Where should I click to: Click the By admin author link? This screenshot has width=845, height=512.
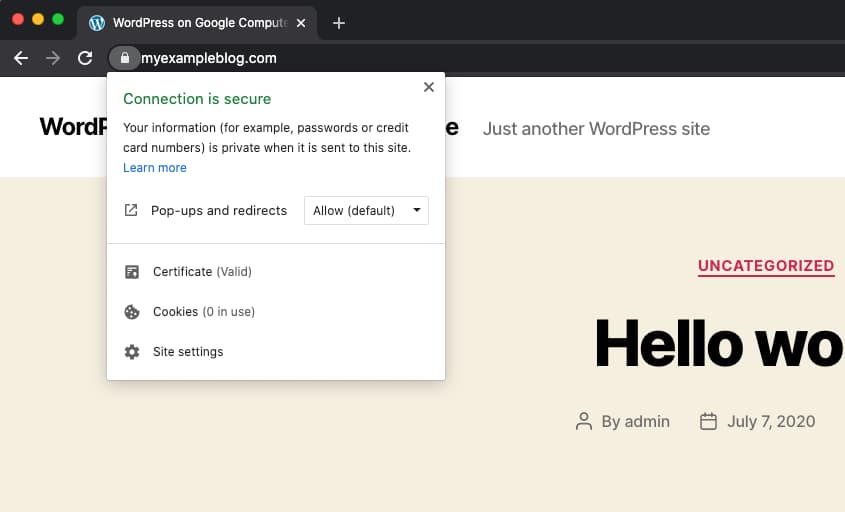coord(635,421)
